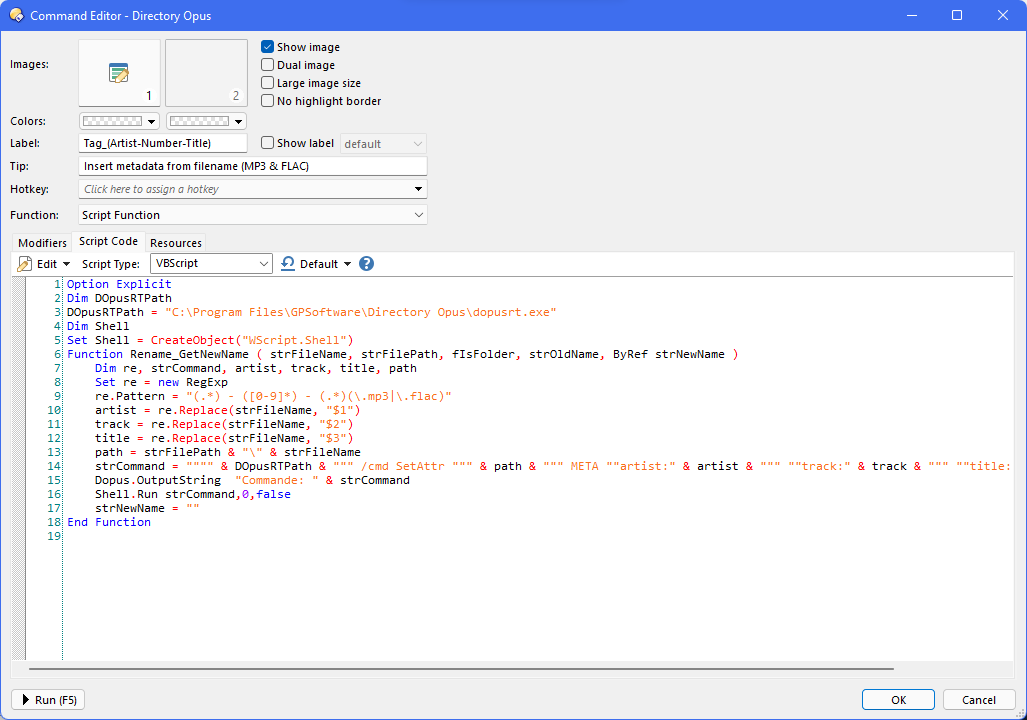Click the reset Default arrow icon

point(288,263)
